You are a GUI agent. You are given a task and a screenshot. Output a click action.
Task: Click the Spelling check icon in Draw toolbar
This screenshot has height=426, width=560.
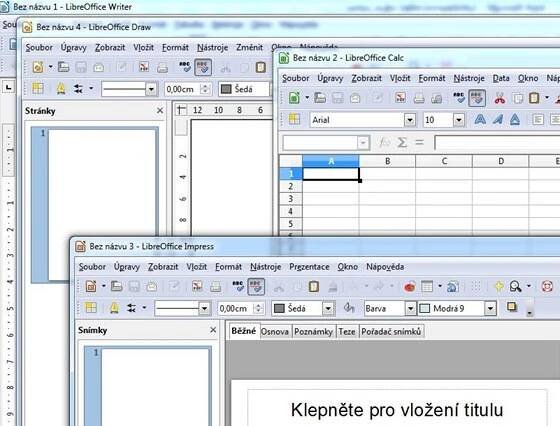(185, 67)
